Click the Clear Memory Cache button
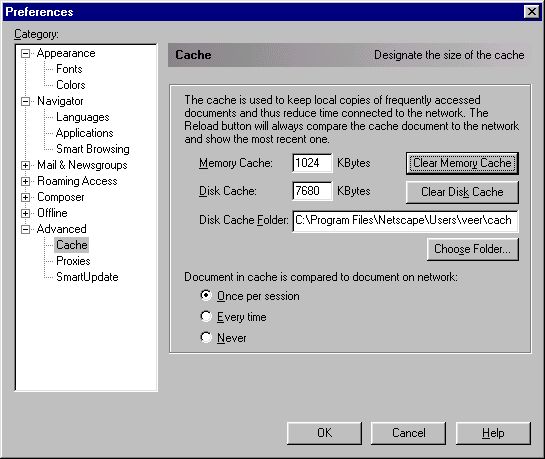 tap(462, 163)
